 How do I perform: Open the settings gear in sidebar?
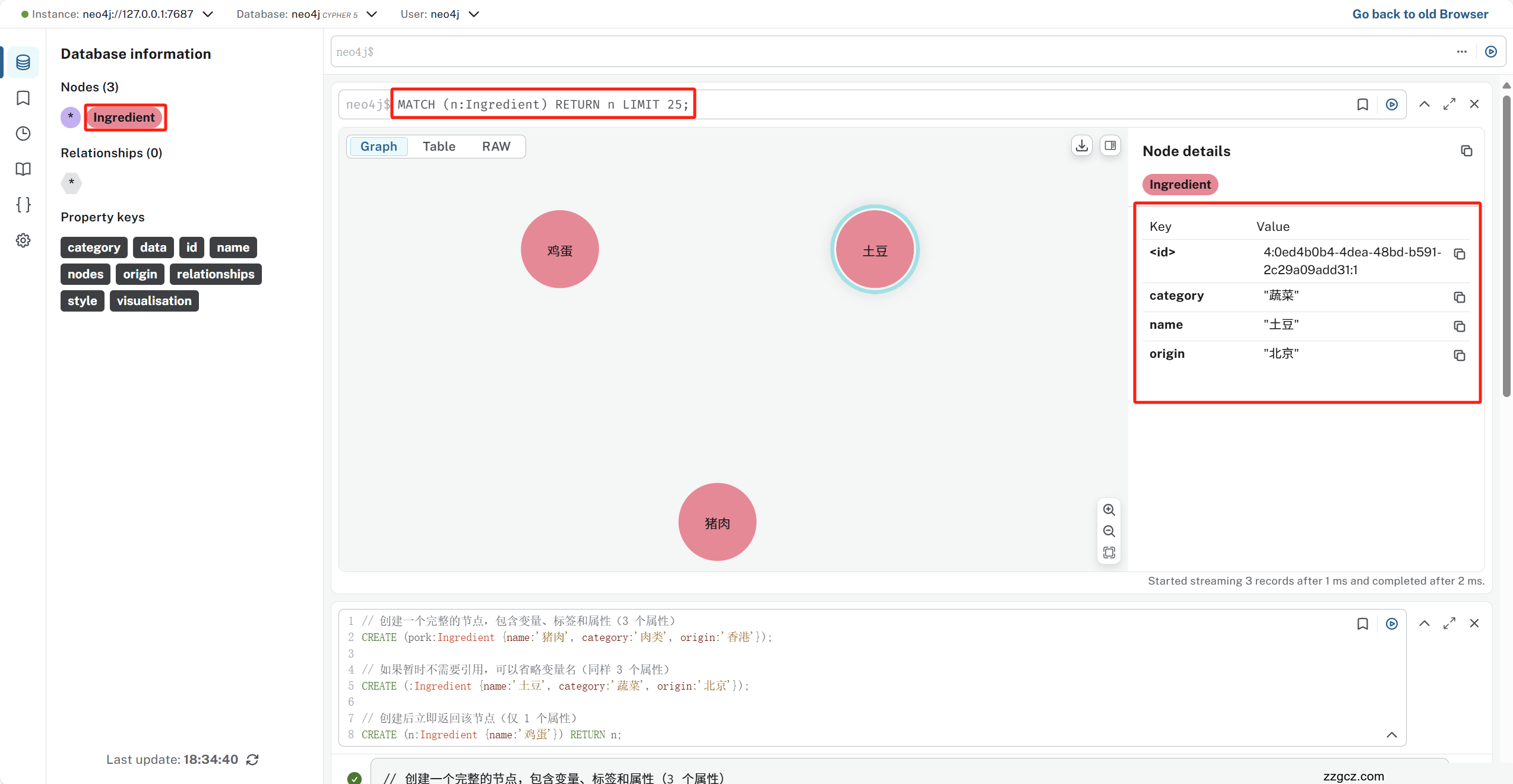pyautogui.click(x=23, y=240)
